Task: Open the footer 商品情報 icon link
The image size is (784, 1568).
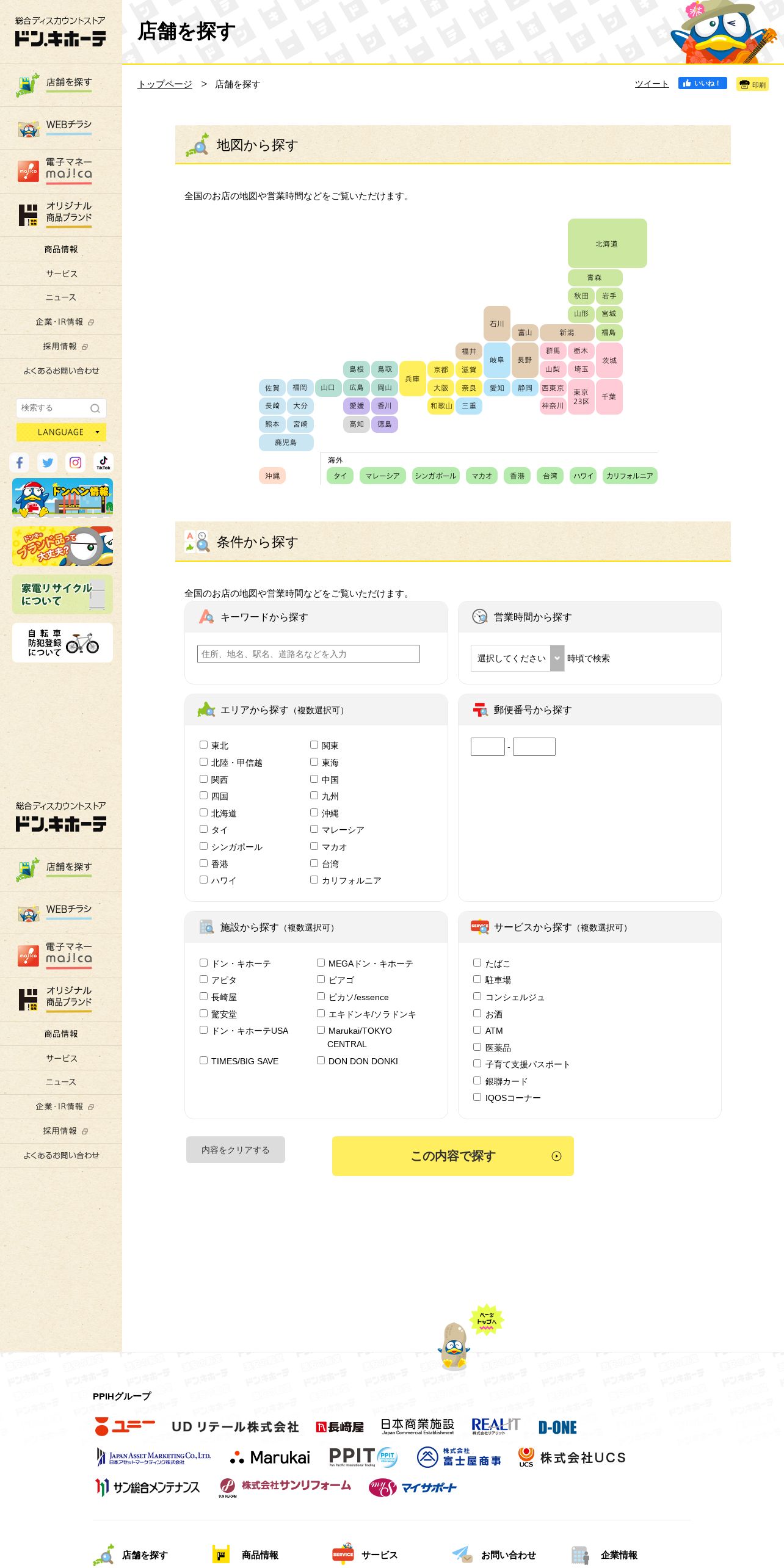Action: pyautogui.click(x=245, y=1555)
